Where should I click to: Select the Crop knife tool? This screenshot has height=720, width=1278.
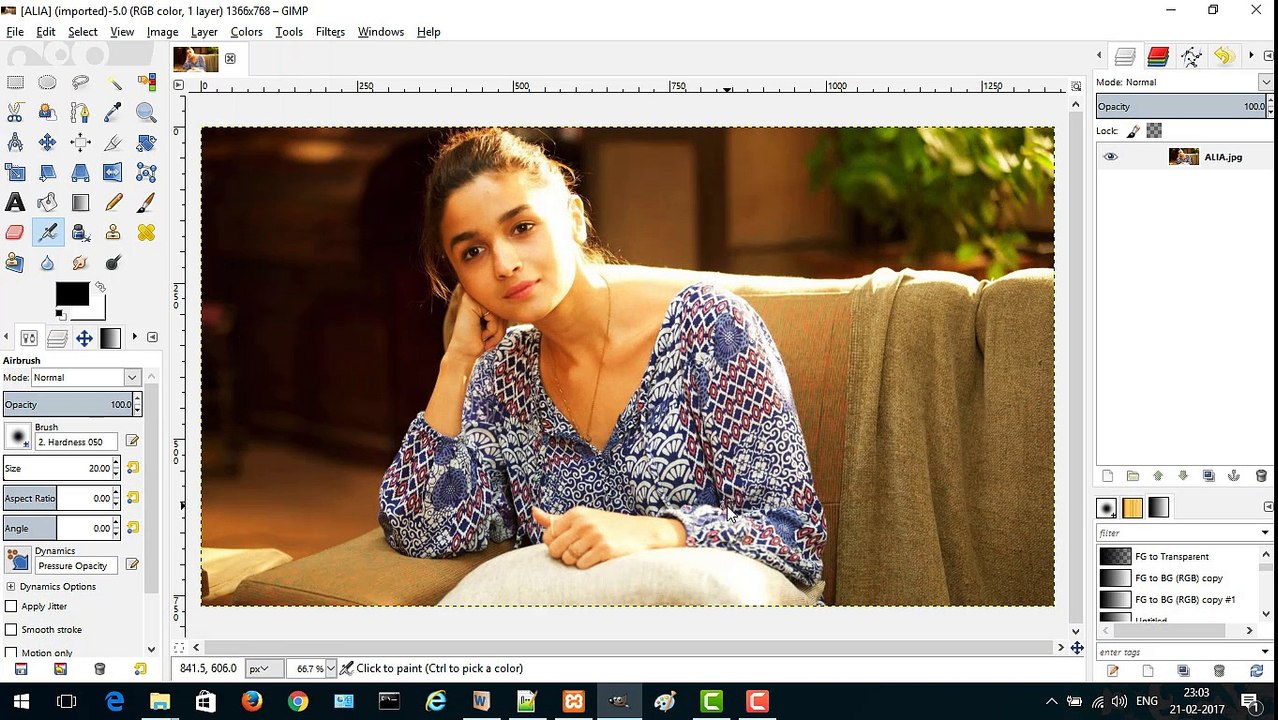(113, 143)
